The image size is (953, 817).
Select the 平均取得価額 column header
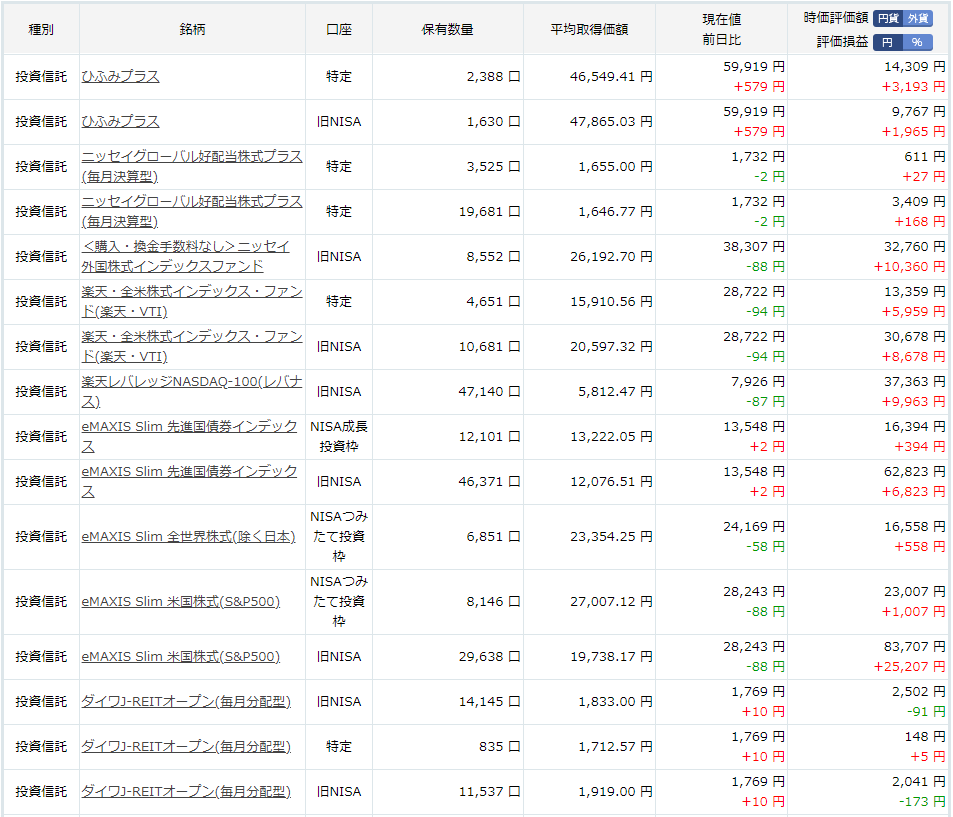click(x=589, y=29)
